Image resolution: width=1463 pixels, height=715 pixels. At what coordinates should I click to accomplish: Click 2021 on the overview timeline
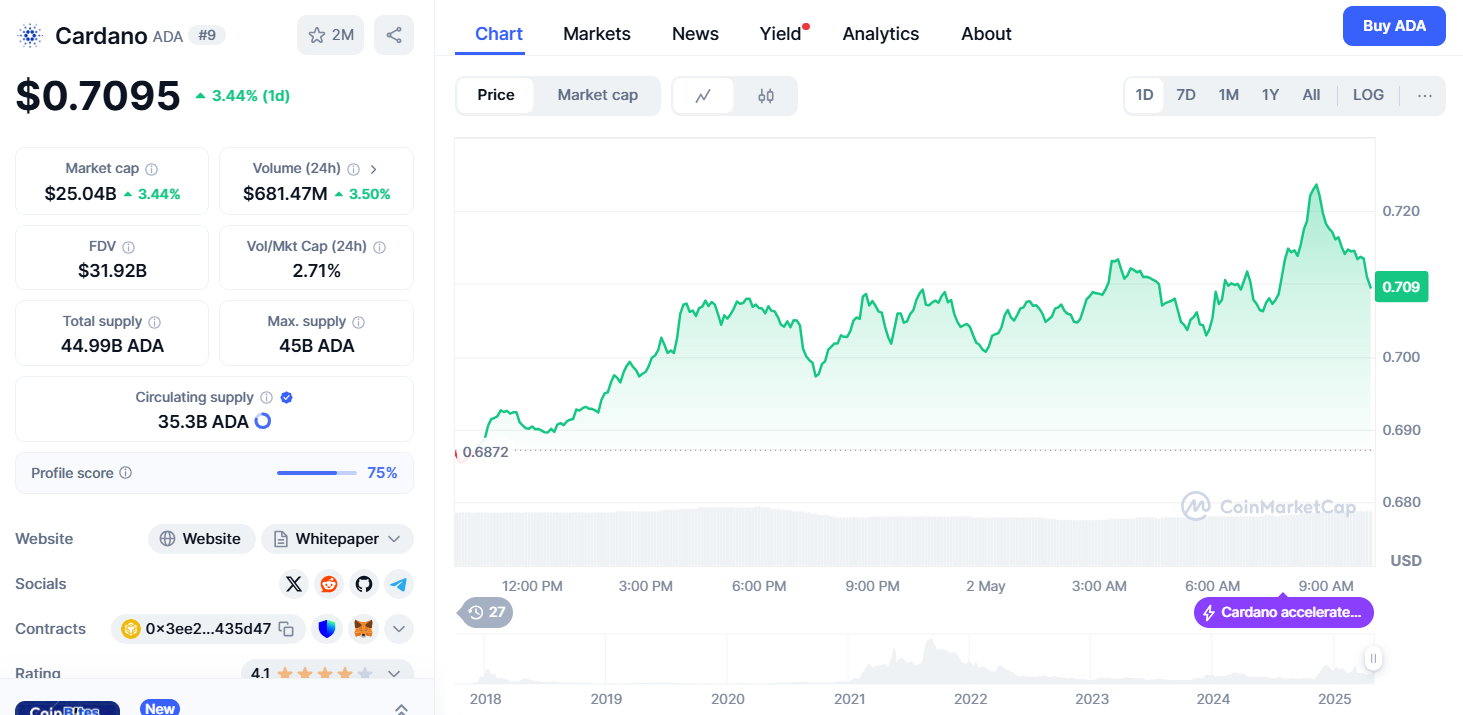pos(849,699)
